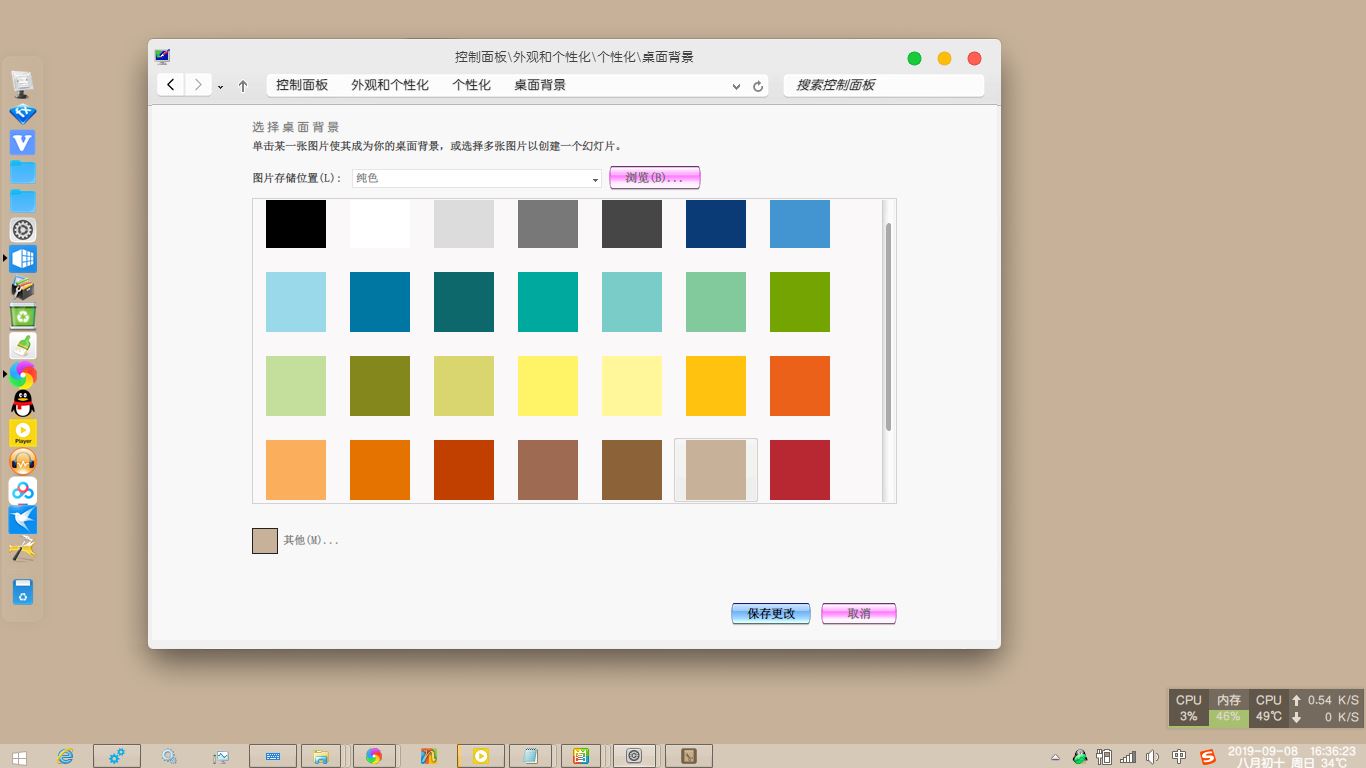Select the black color swatch
This screenshot has height=768, width=1366.
pos(296,224)
